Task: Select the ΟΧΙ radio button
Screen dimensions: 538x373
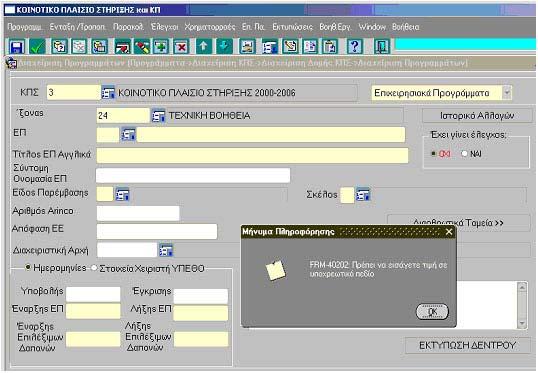Action: (434, 153)
